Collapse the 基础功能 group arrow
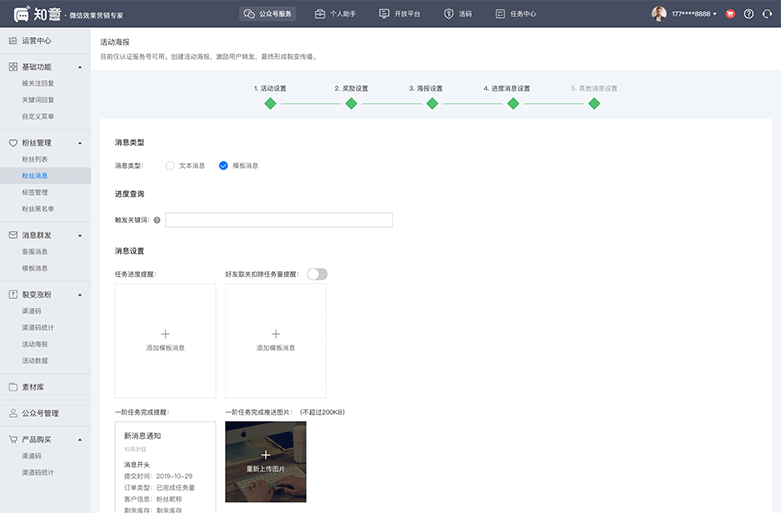Screen dimensions: 781x513 [x=80, y=67]
